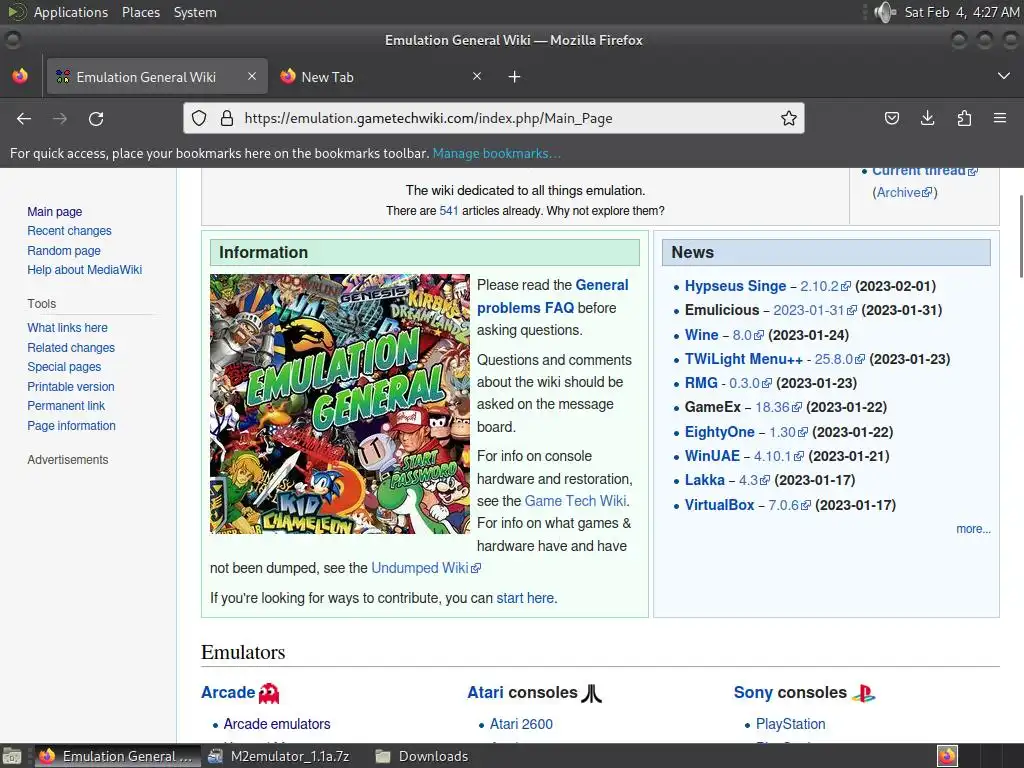
Task: Open Firefox View icon left of tabs
Action: (20, 76)
